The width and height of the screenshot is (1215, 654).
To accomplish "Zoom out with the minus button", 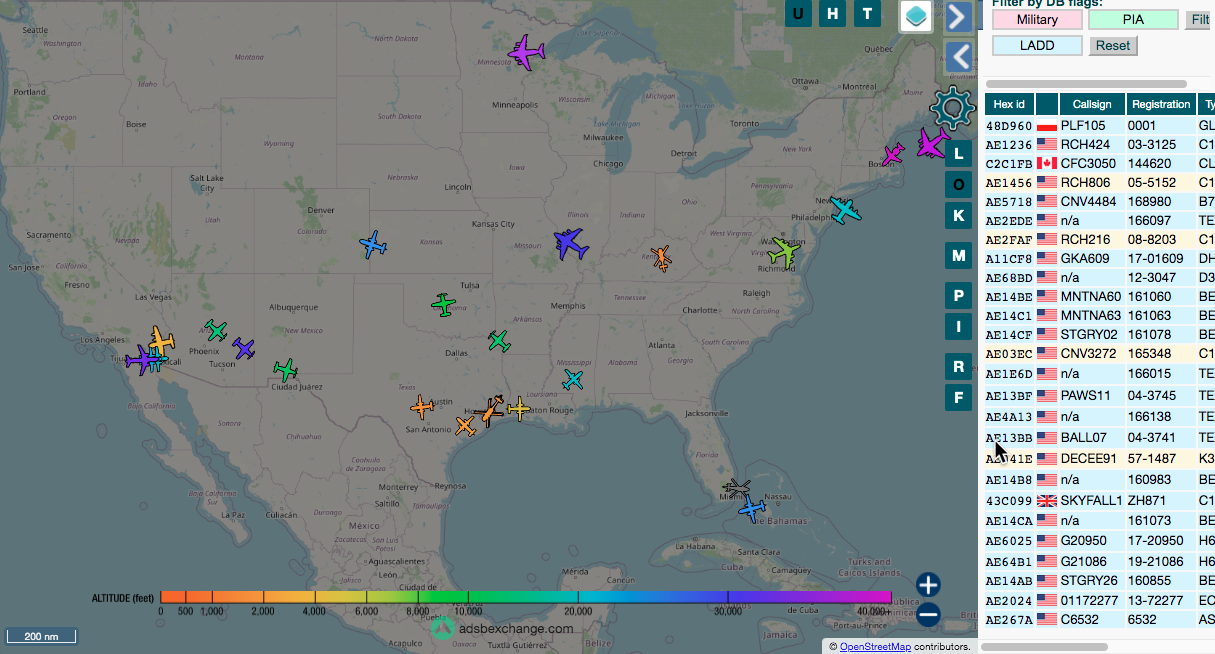I will click(x=928, y=615).
